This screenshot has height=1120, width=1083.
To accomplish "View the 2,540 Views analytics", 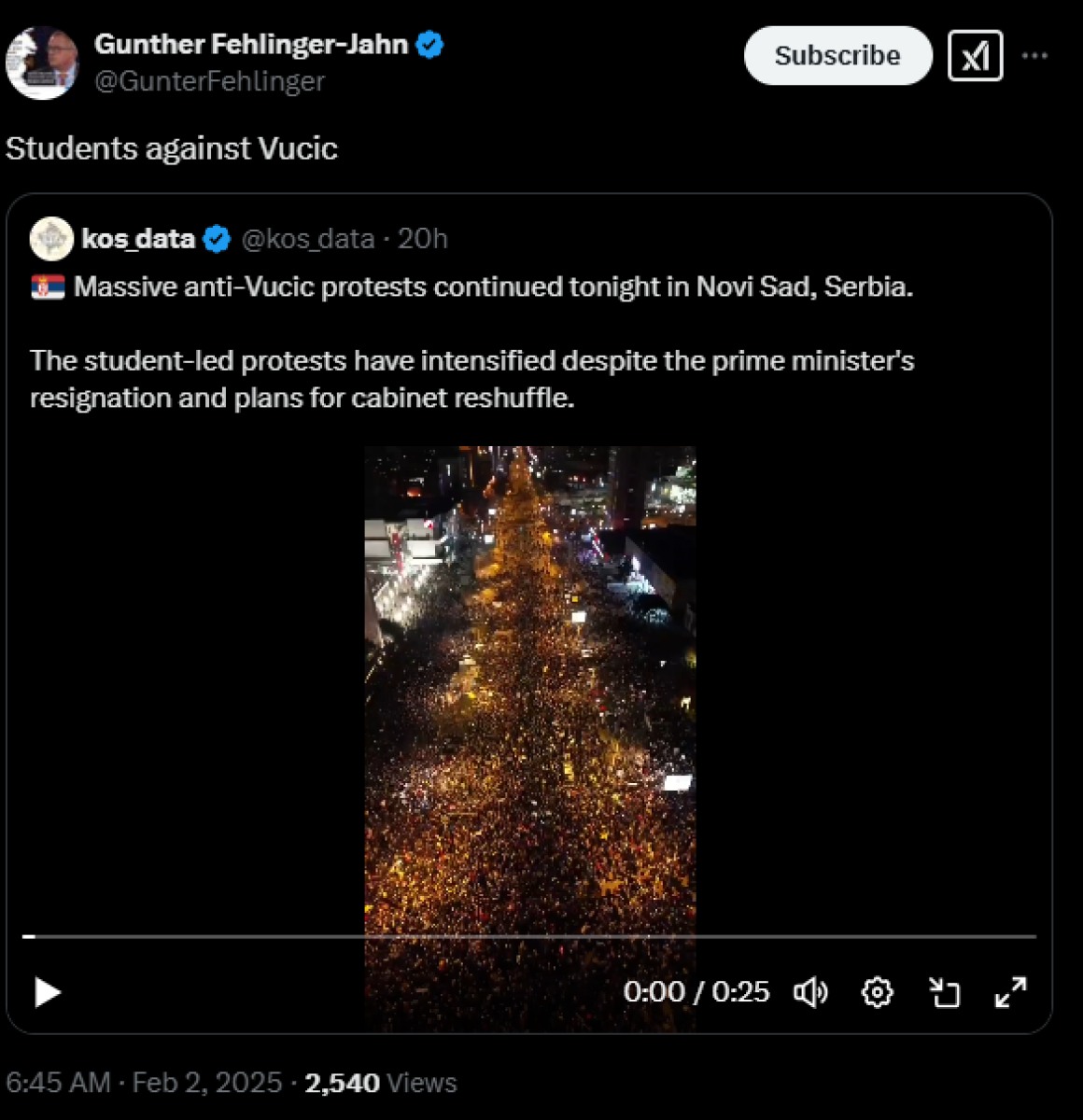I will (380, 1083).
